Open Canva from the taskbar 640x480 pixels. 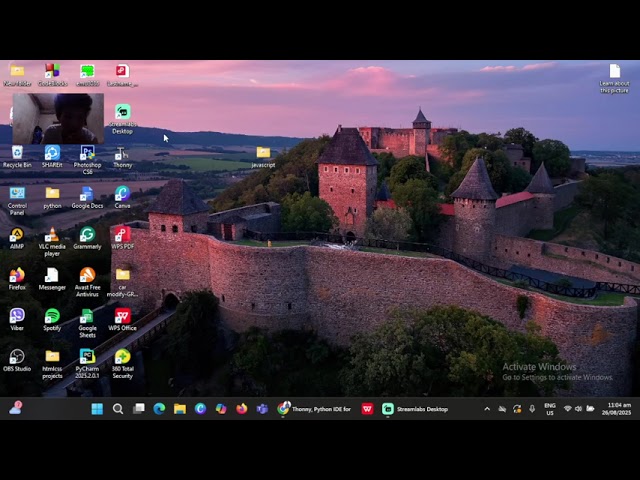[200, 409]
